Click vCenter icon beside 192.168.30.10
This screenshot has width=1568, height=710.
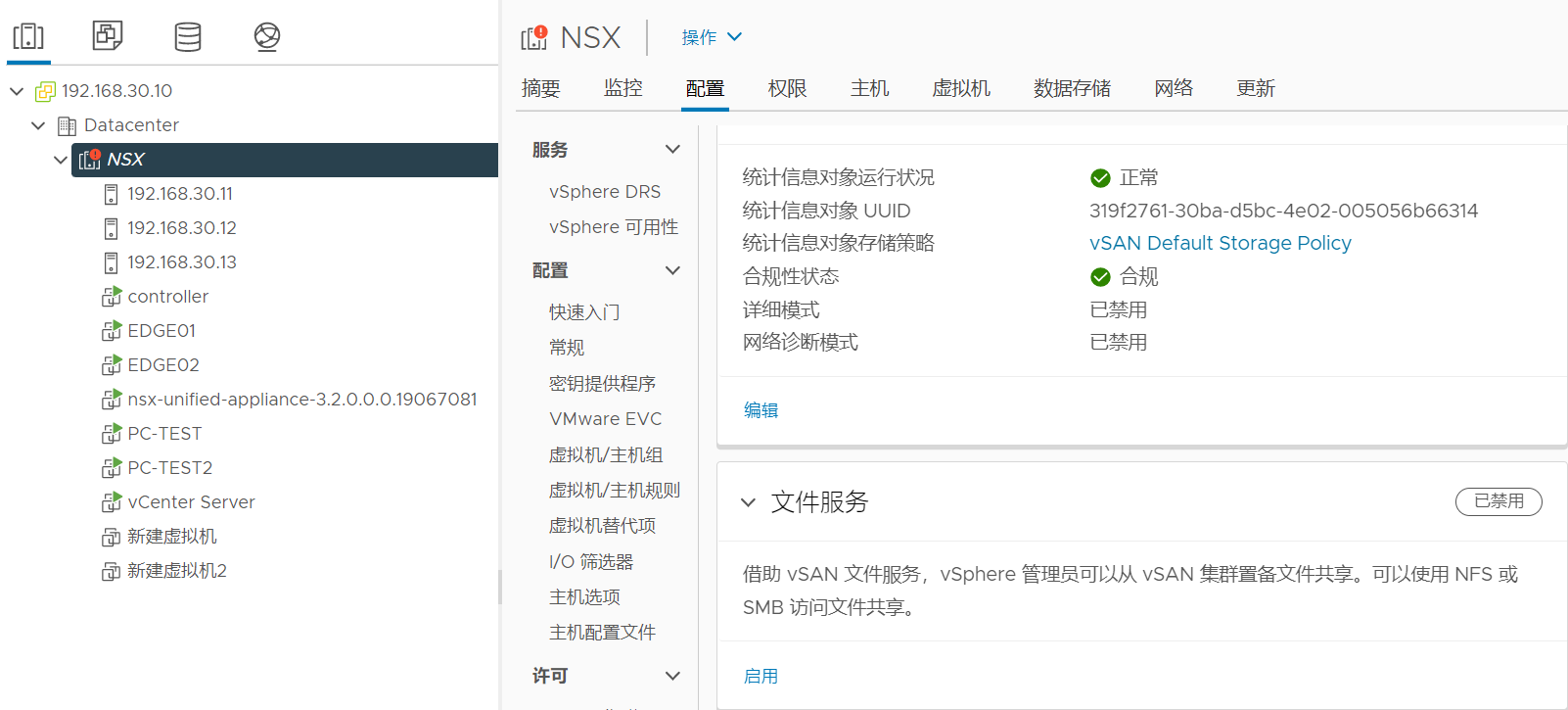click(45, 91)
